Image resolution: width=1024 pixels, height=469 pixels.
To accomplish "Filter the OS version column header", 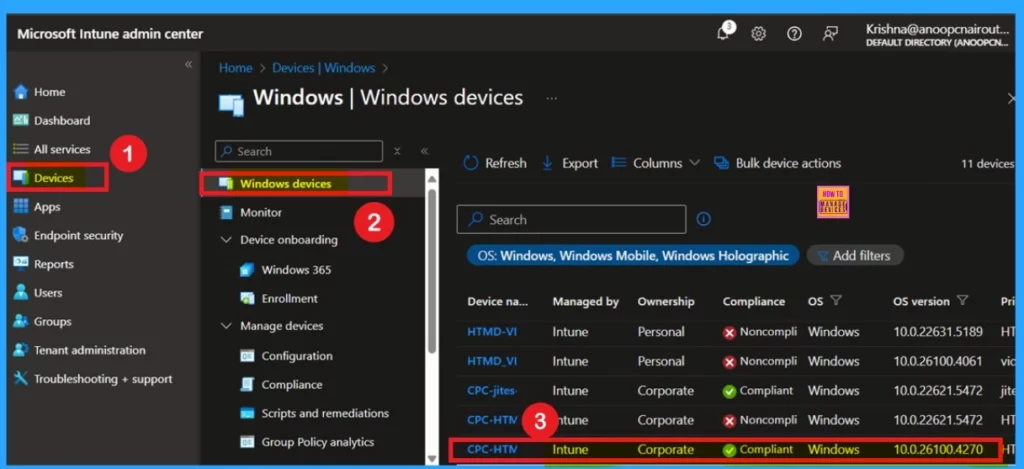I will 962,300.
